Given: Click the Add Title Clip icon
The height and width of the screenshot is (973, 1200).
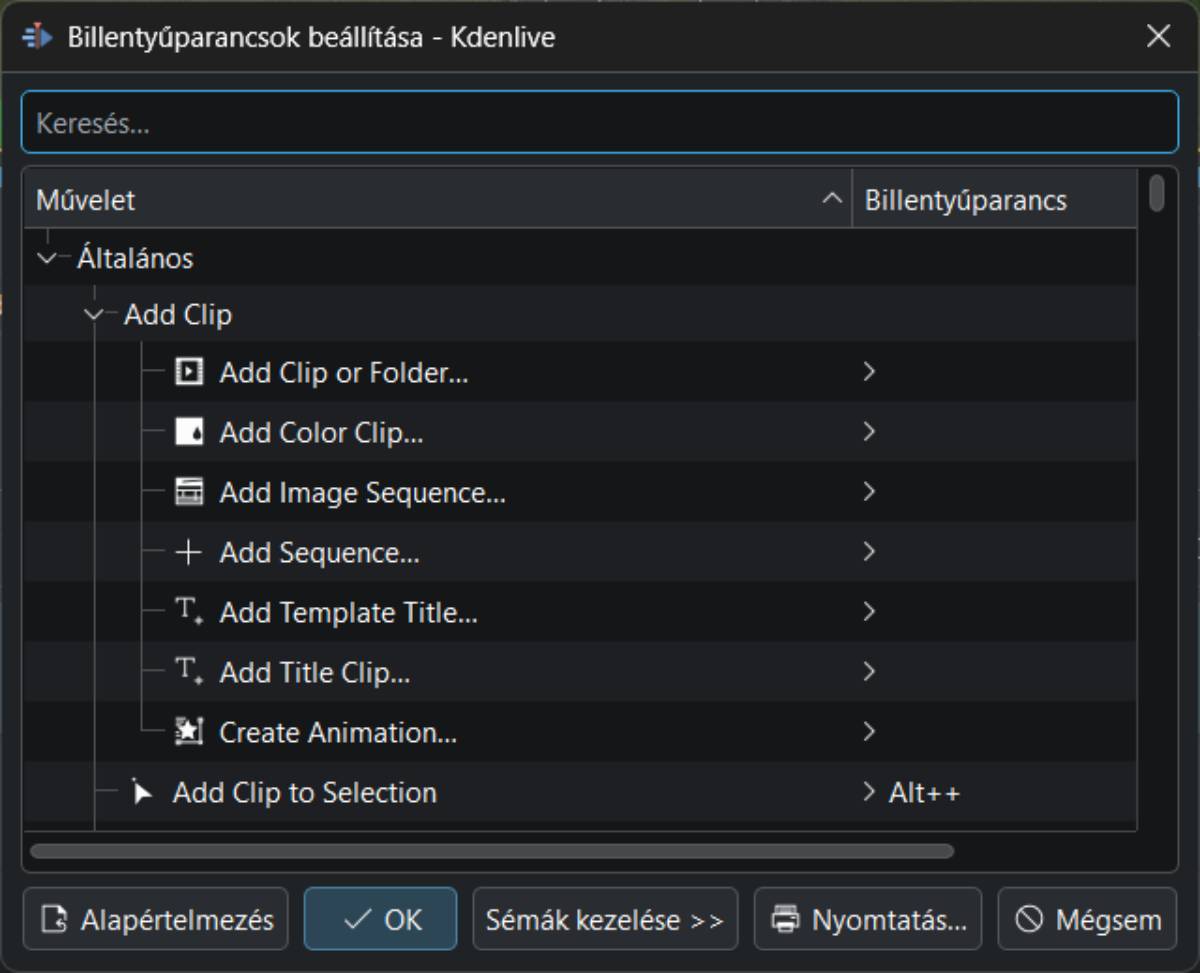Looking at the screenshot, I should coord(188,672).
